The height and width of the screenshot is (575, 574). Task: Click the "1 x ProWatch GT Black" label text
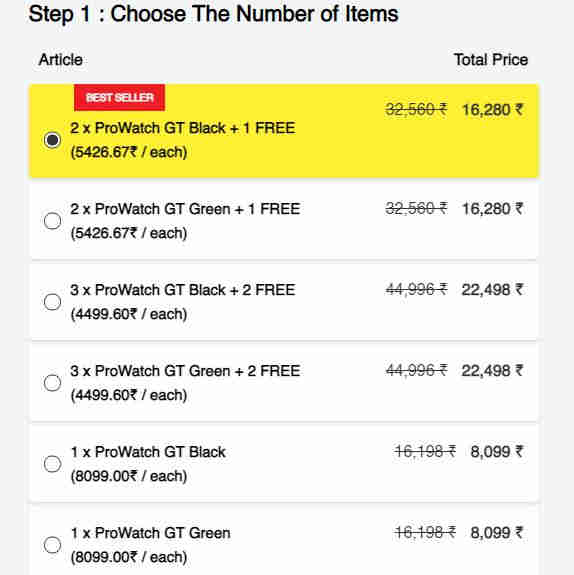(x=148, y=453)
